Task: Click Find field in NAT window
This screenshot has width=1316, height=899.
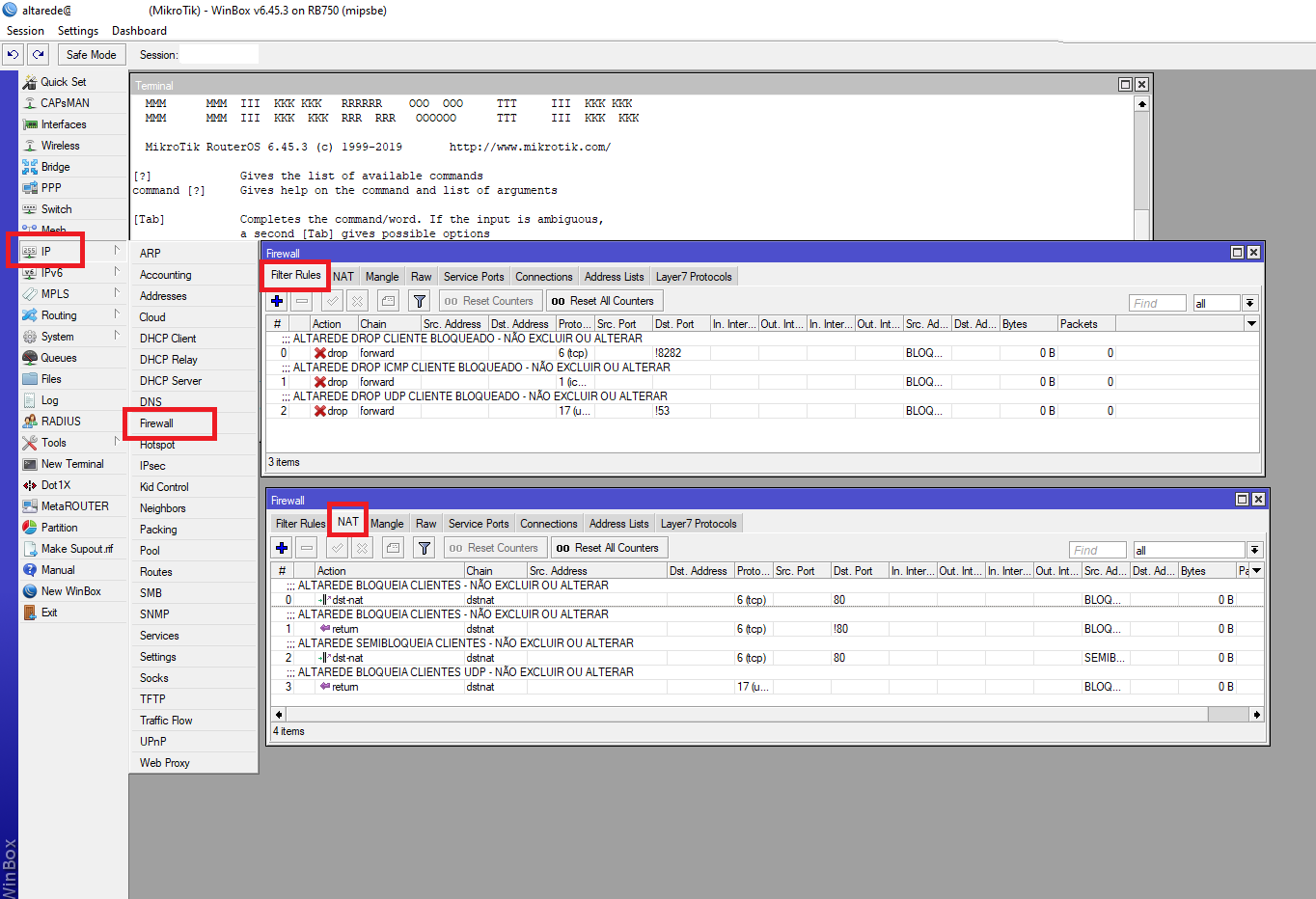Action: tap(1098, 550)
